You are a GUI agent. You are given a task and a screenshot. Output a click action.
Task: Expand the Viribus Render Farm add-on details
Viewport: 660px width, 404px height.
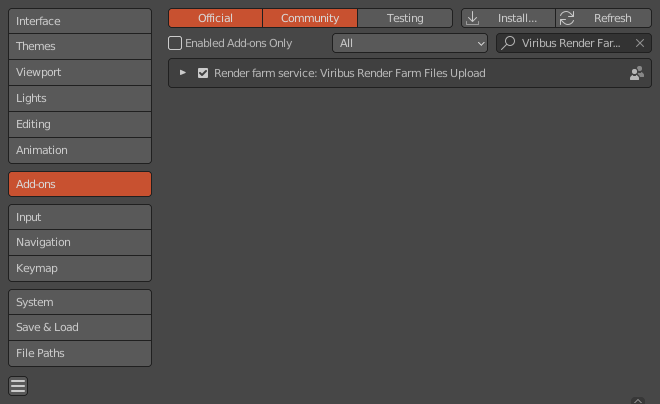183,73
